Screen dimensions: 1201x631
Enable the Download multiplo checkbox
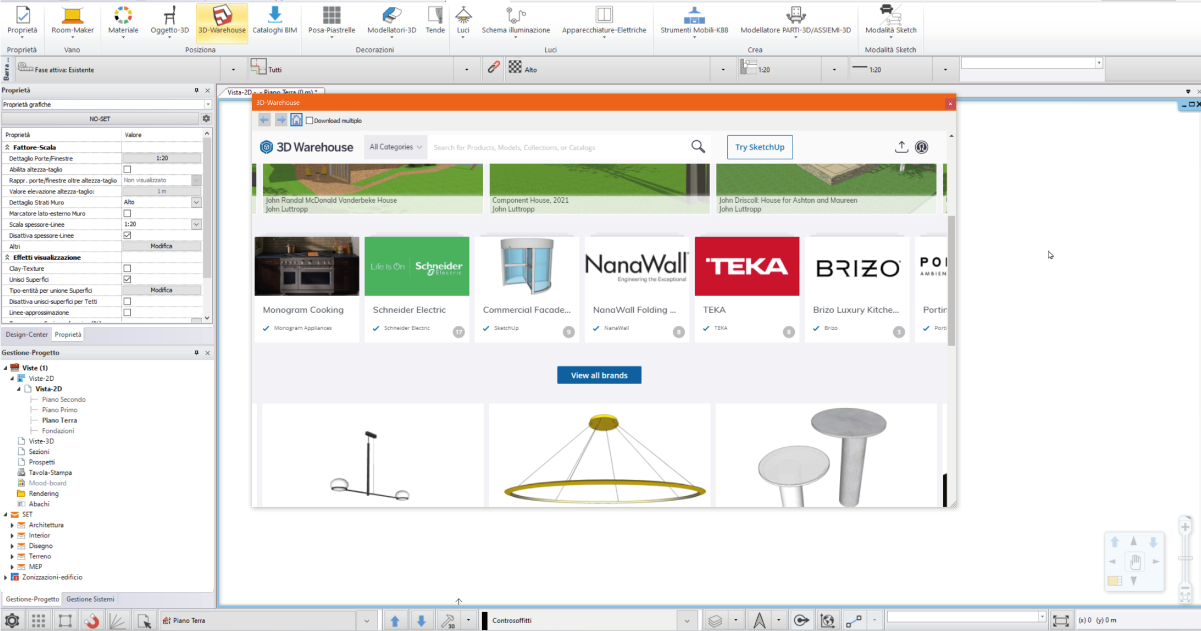pyautogui.click(x=309, y=120)
